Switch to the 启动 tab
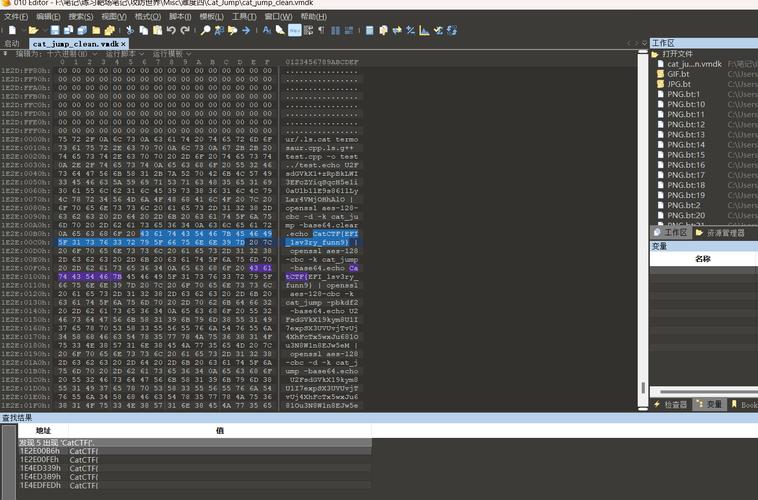The width and height of the screenshot is (758, 500). coord(12,44)
